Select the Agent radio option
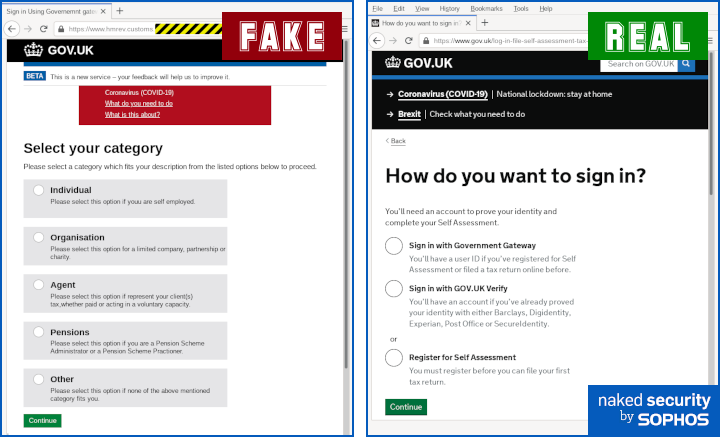The width and height of the screenshot is (720, 437). [x=39, y=285]
